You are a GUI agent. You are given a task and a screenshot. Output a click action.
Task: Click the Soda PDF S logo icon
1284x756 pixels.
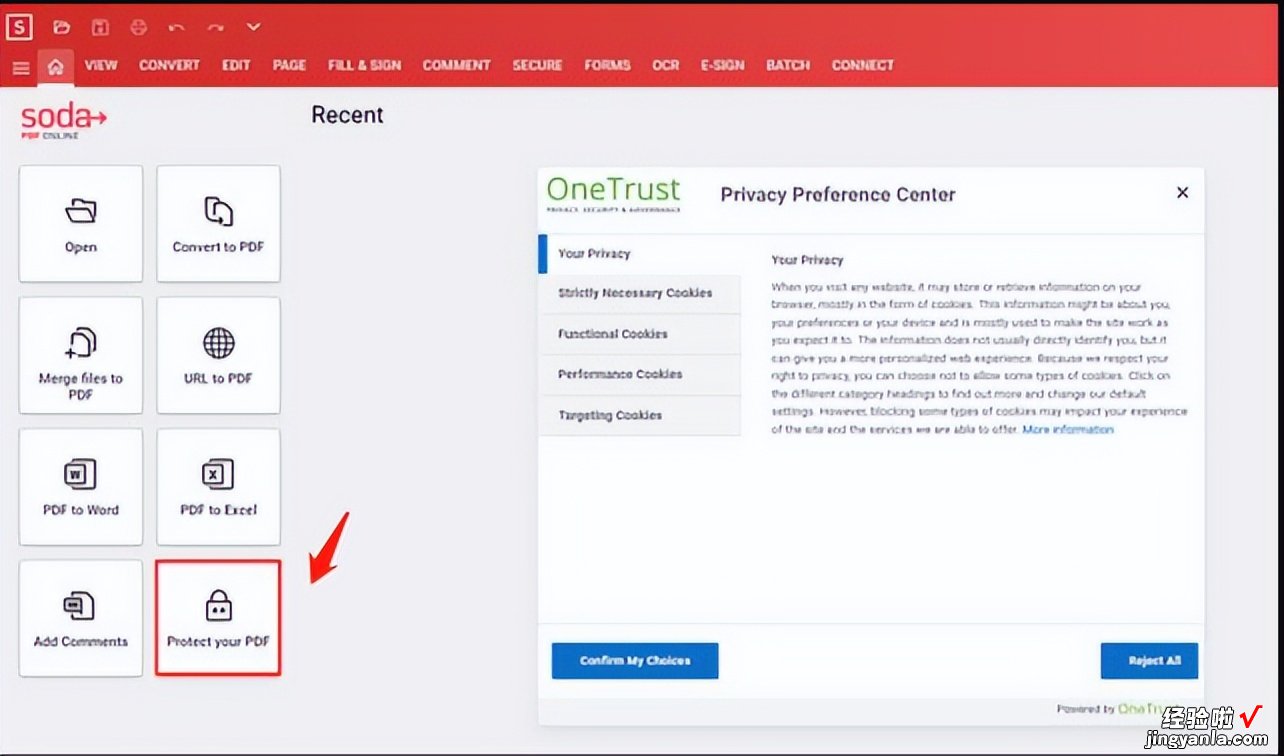click(x=19, y=27)
